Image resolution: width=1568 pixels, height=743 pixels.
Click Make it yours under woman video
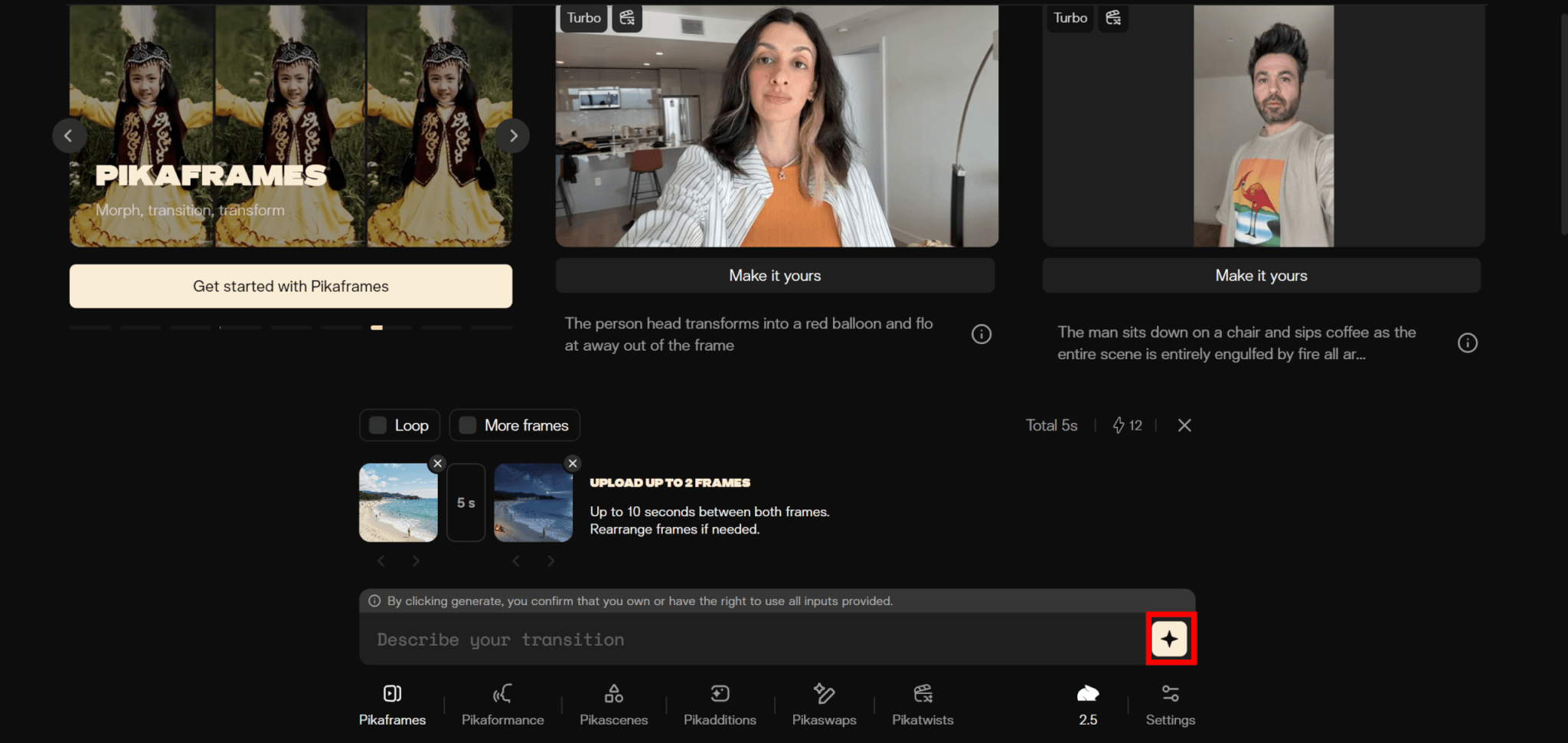coord(775,276)
